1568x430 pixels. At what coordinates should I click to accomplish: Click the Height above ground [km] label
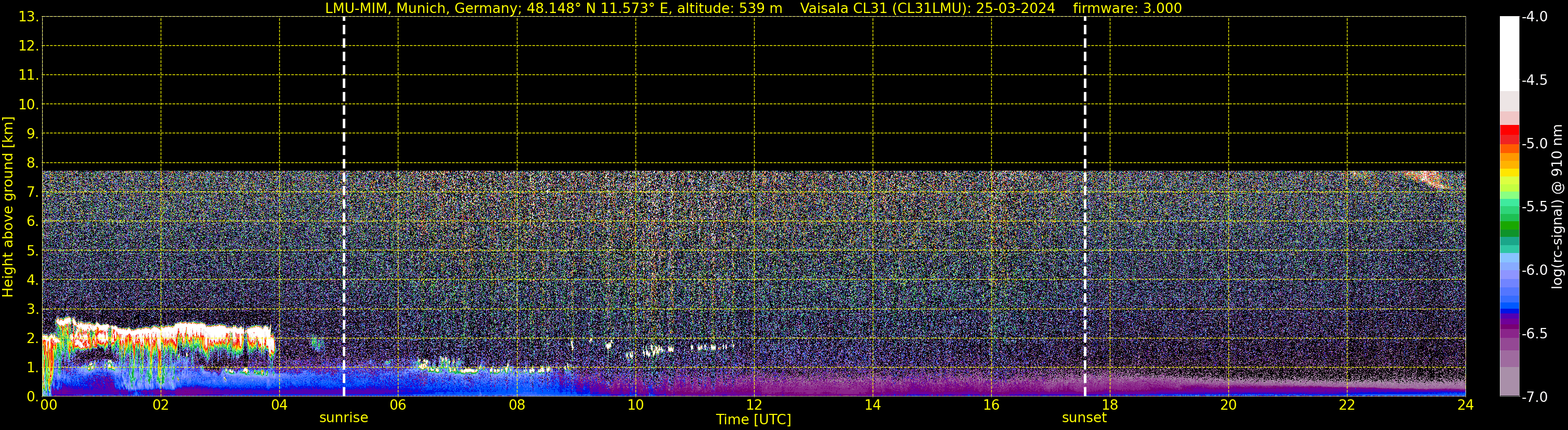click(8, 207)
